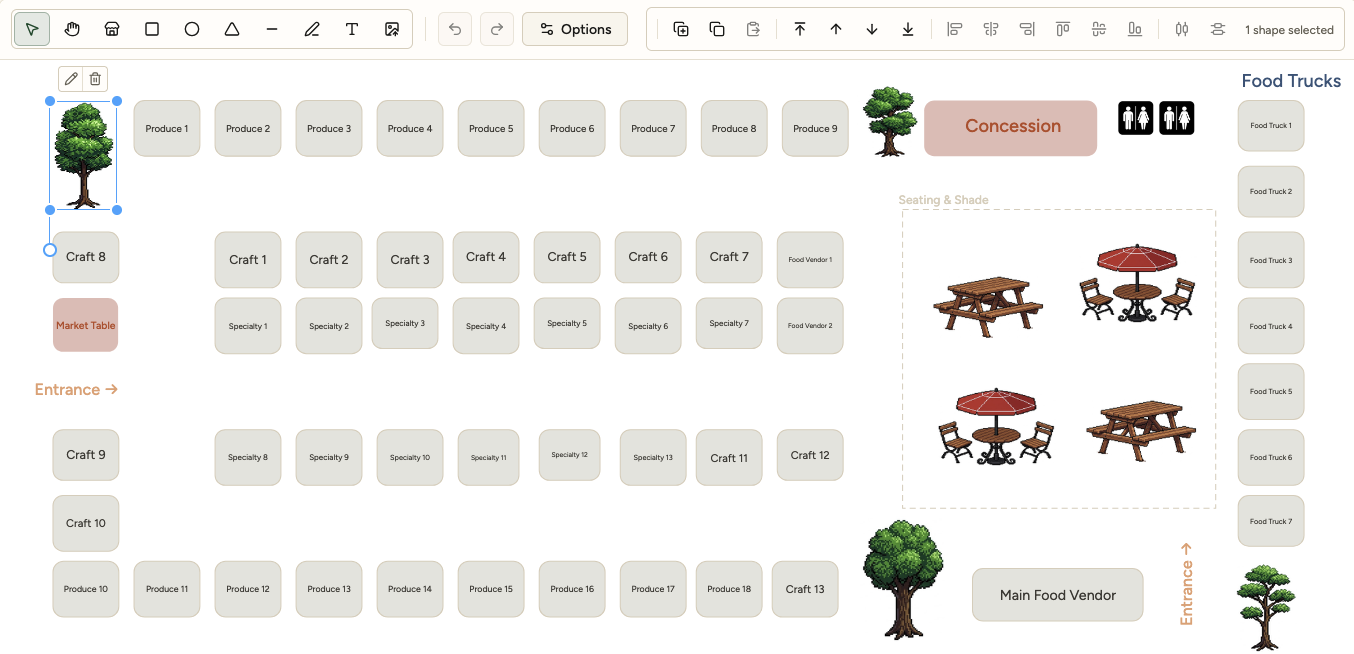
Task: Redo the last undone action
Action: (x=497, y=29)
